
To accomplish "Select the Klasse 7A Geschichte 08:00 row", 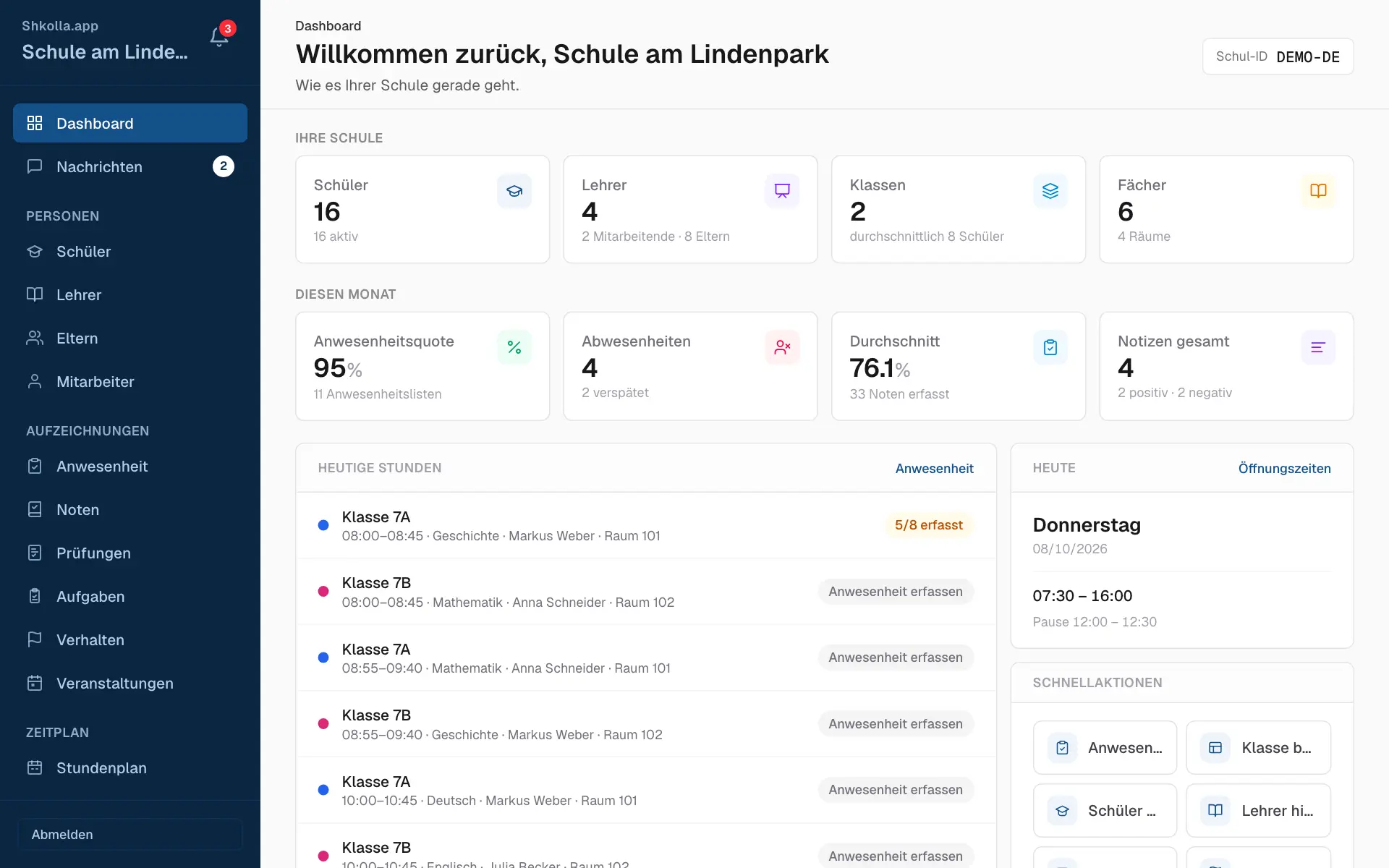I will [x=646, y=526].
